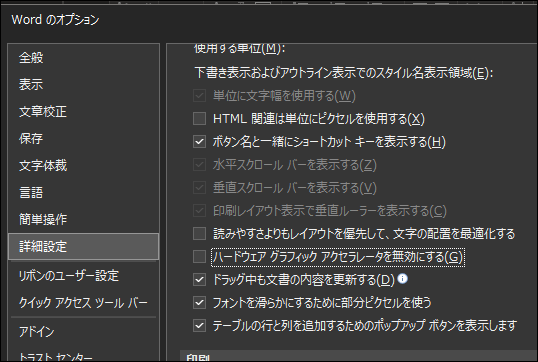Toggle 単位に文字幅を使用する checkbox
The image size is (538, 362).
(x=199, y=96)
